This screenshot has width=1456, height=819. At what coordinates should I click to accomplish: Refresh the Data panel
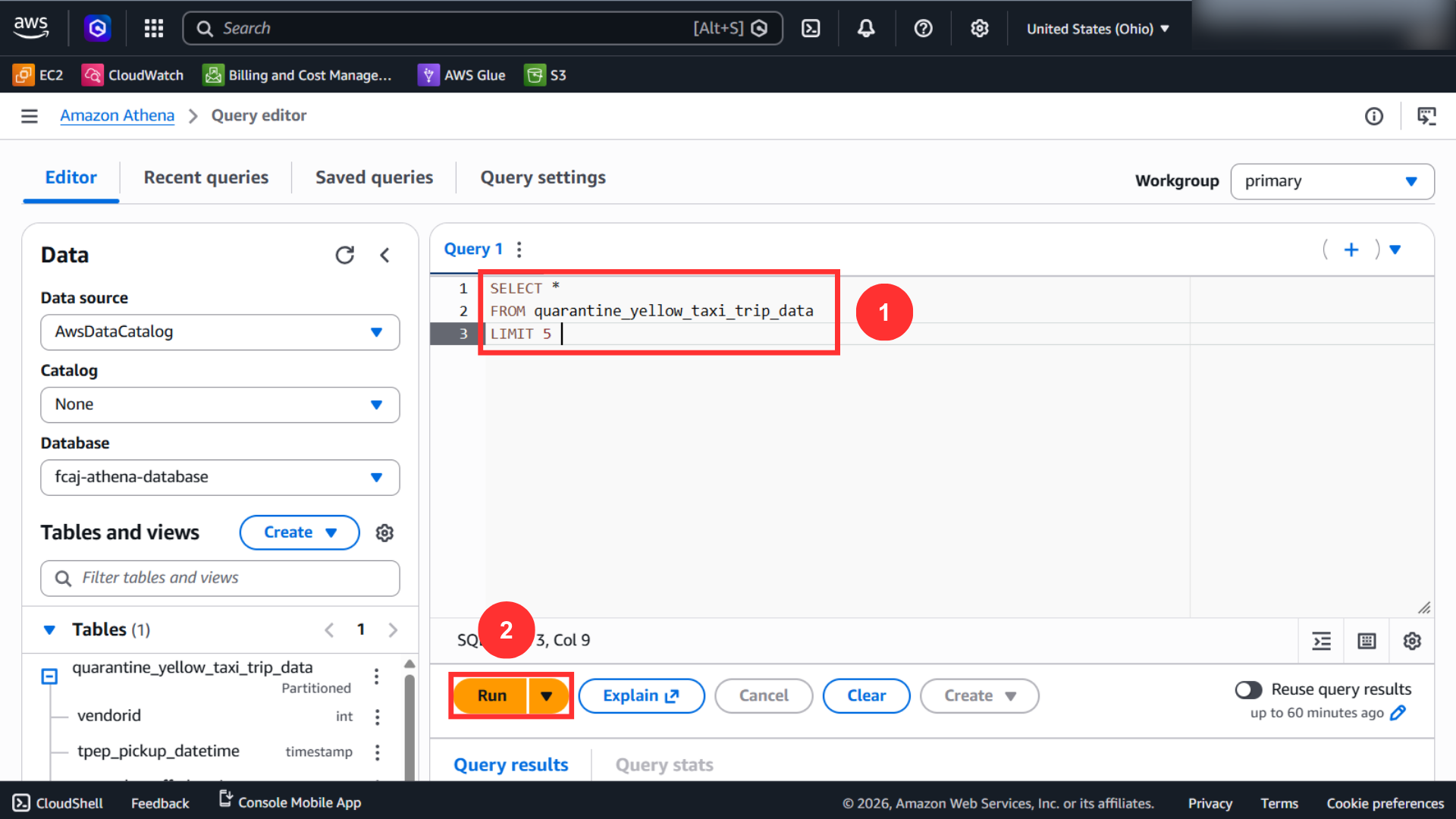point(345,255)
